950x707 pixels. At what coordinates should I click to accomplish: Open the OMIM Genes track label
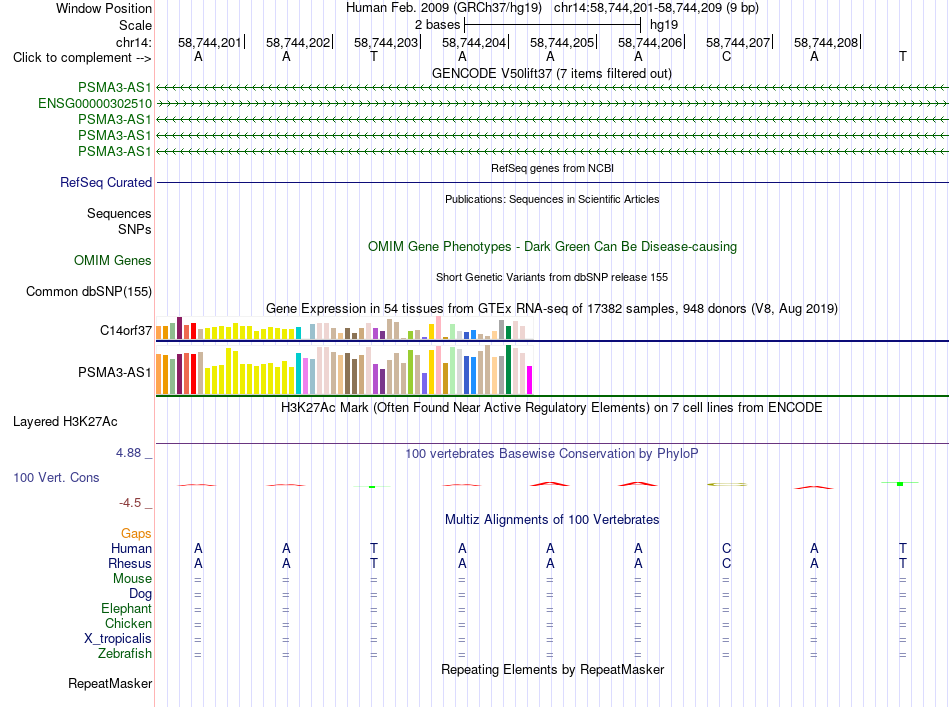113,261
